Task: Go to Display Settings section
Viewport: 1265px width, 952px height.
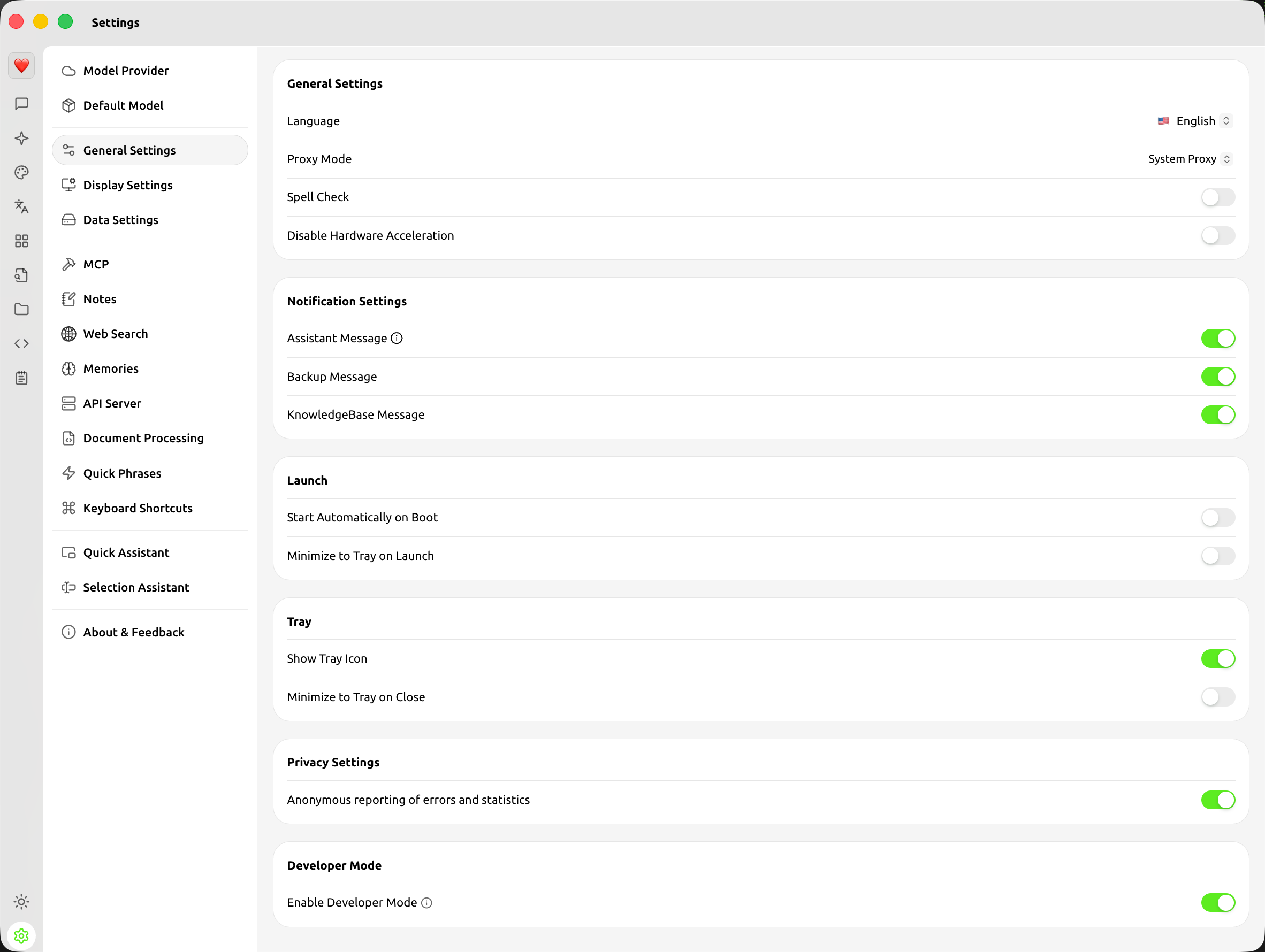Action: pos(127,185)
